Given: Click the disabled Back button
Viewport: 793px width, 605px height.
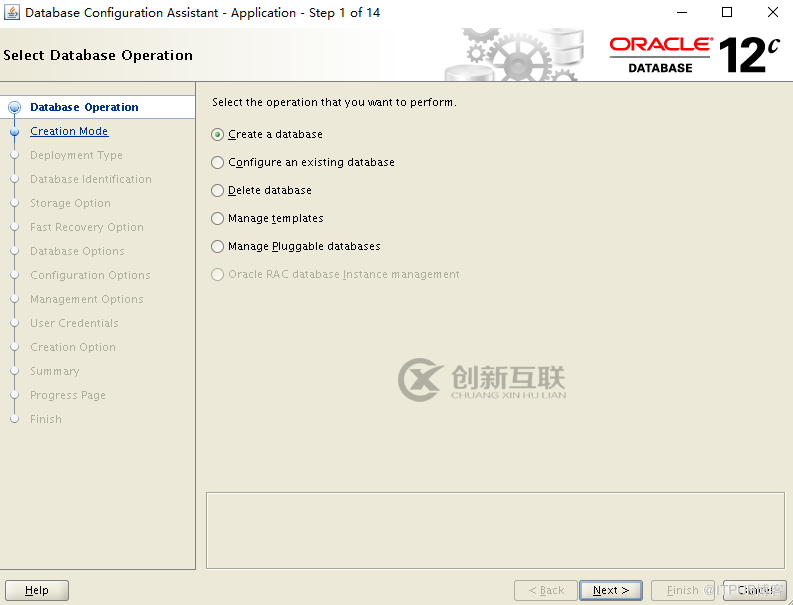Looking at the screenshot, I should click(546, 590).
